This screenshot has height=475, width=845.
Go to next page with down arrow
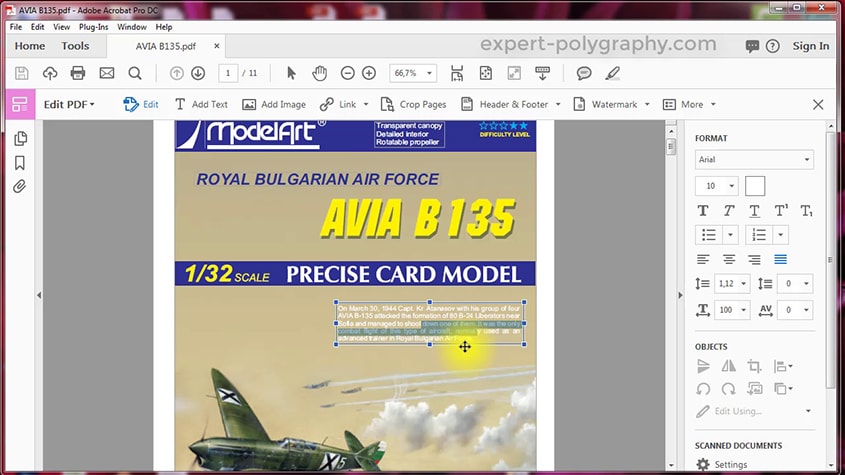click(198, 73)
